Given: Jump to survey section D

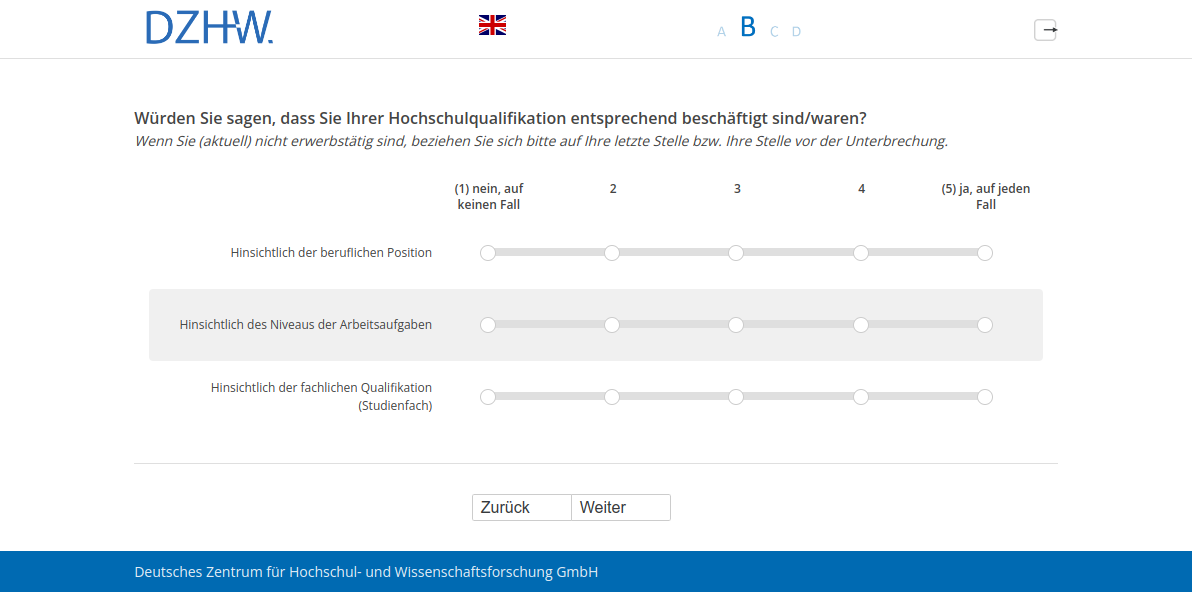Looking at the screenshot, I should click(796, 32).
